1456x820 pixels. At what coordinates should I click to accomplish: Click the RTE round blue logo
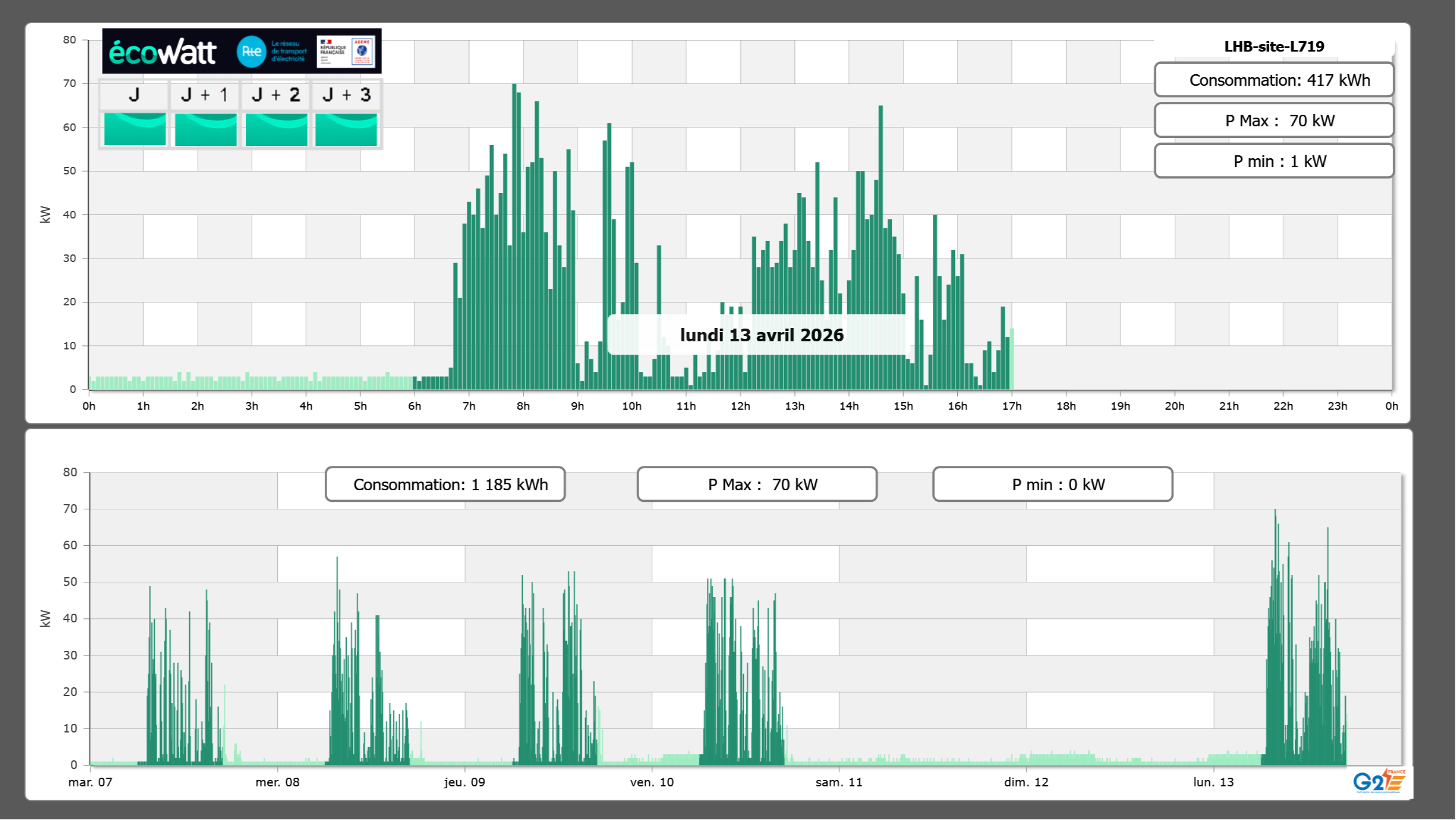click(x=251, y=52)
